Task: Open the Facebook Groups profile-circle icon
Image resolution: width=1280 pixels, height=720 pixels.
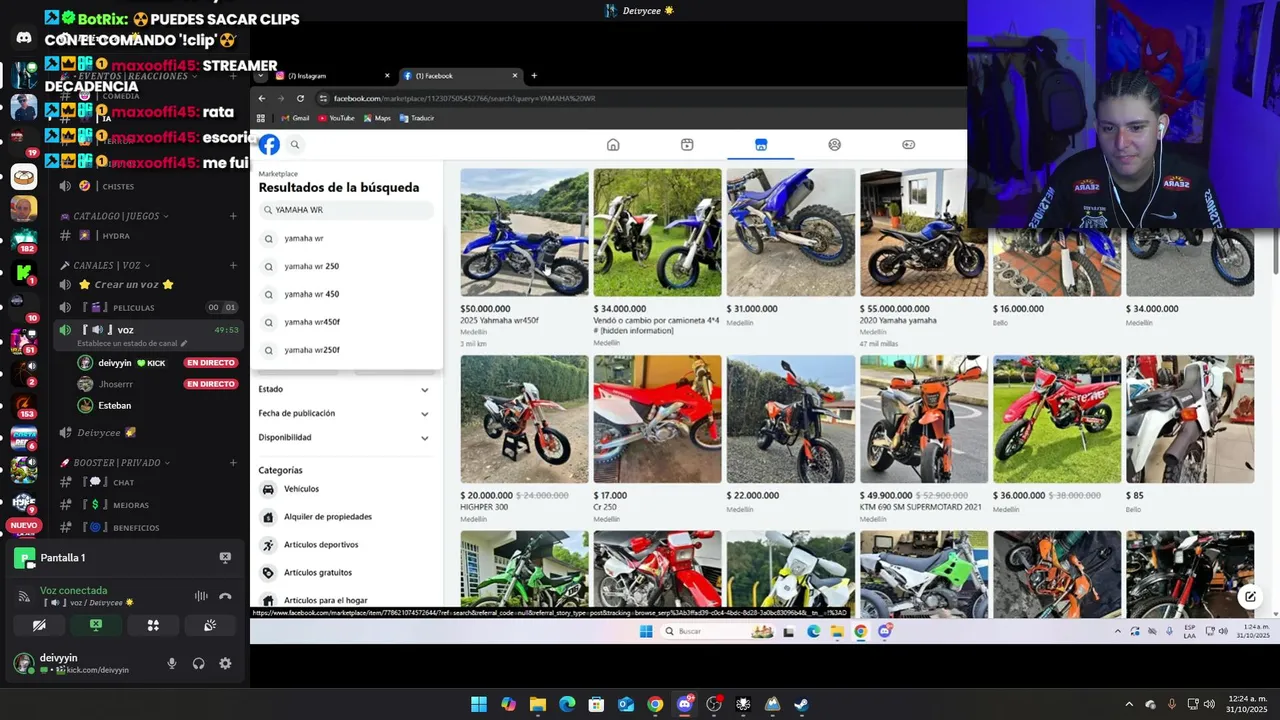Action: coord(834,145)
